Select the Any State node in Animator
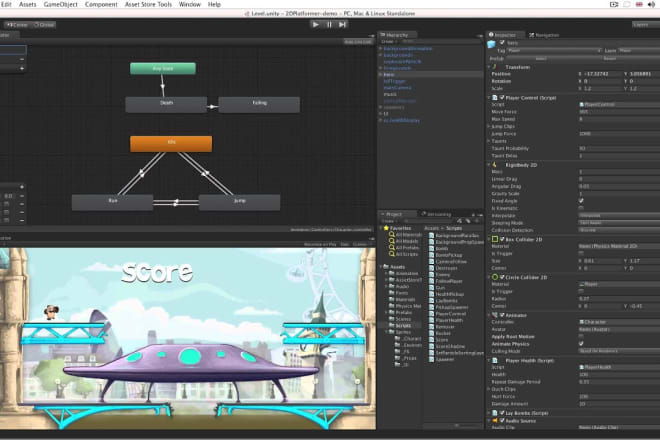This screenshot has height=440, width=660. tap(163, 68)
